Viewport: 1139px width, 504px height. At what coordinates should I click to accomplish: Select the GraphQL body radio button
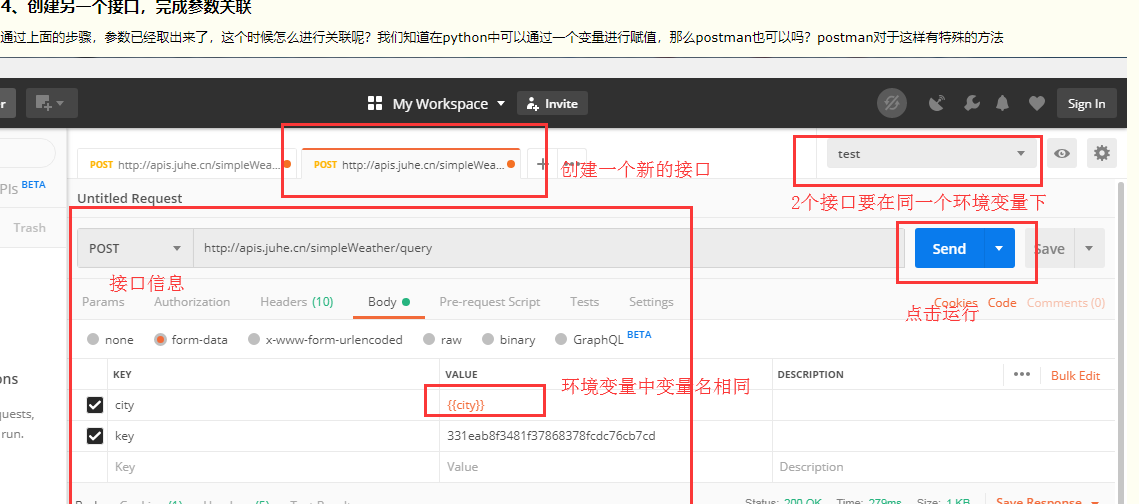561,339
